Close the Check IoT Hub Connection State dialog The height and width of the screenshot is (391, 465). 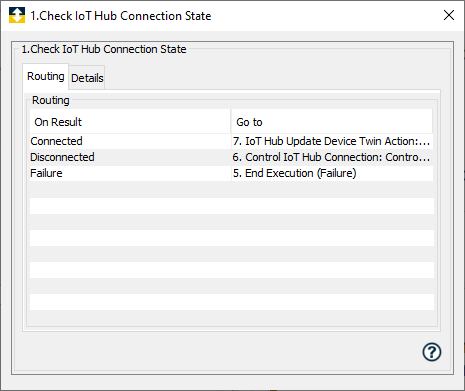click(449, 15)
